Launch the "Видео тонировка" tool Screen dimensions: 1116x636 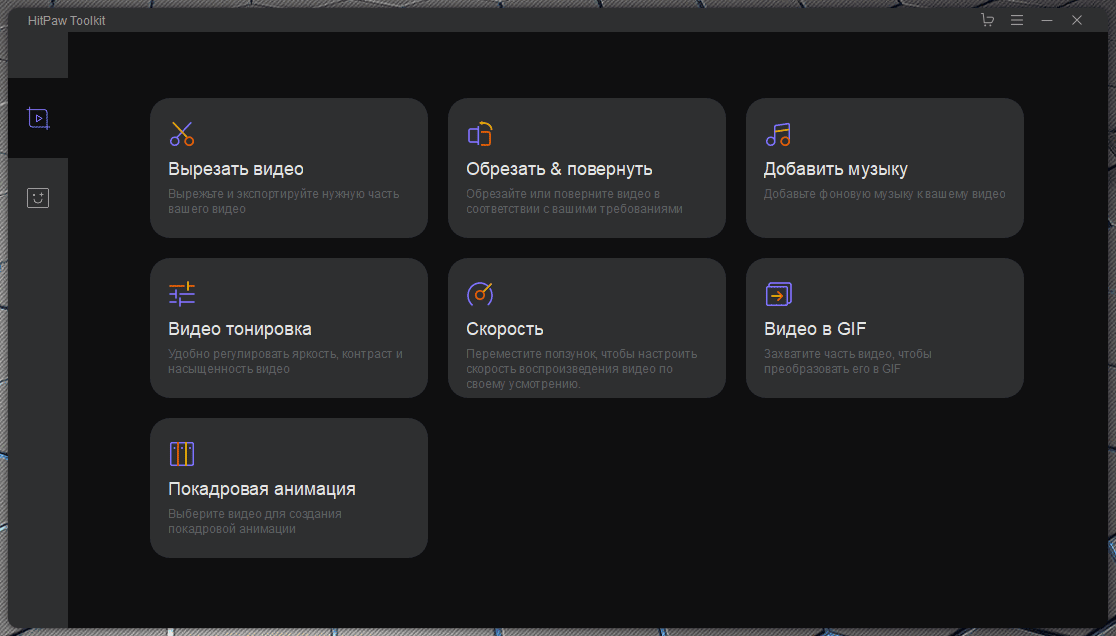point(240,329)
